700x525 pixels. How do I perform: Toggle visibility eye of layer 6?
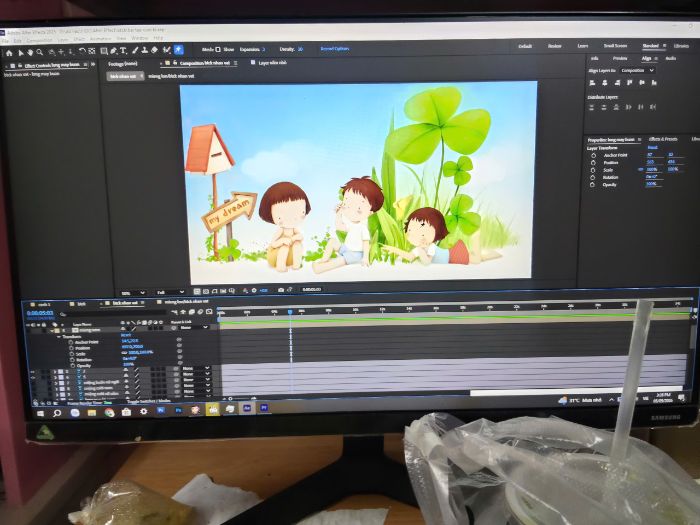pos(33,378)
